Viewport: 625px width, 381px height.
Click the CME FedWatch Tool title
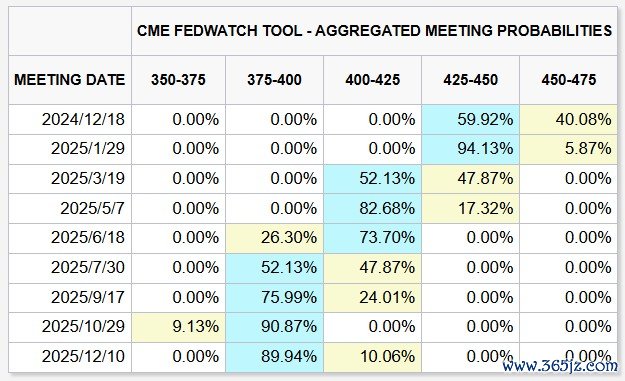tap(374, 31)
